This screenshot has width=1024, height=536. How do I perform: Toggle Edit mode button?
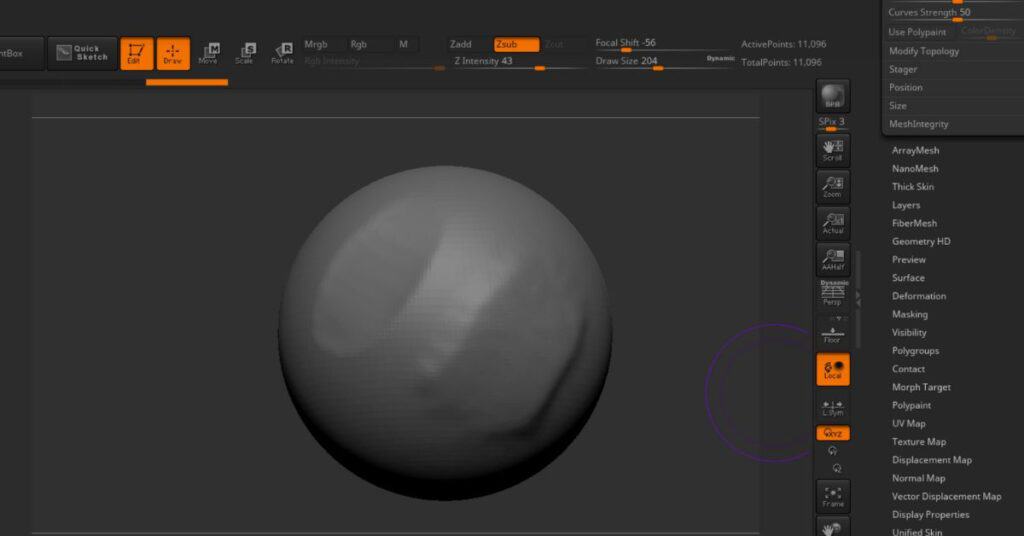pyautogui.click(x=136, y=53)
